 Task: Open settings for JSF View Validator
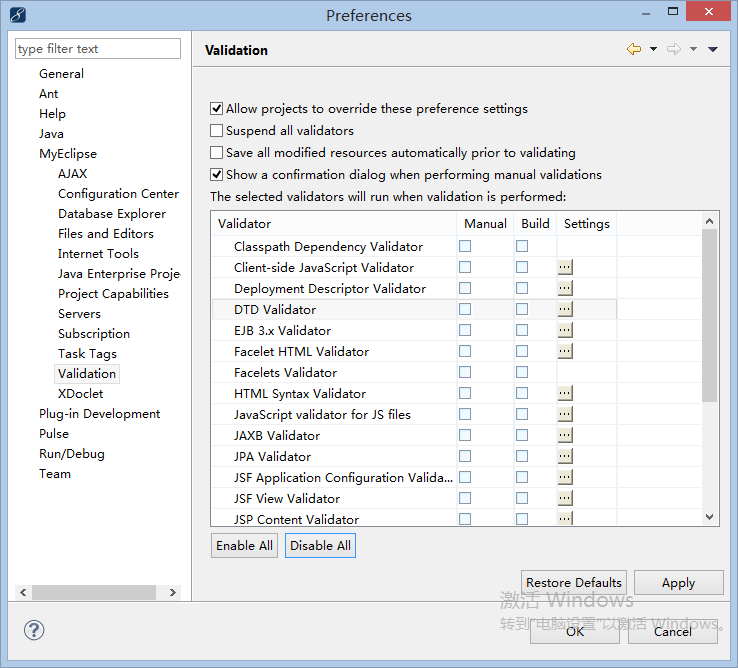point(565,498)
